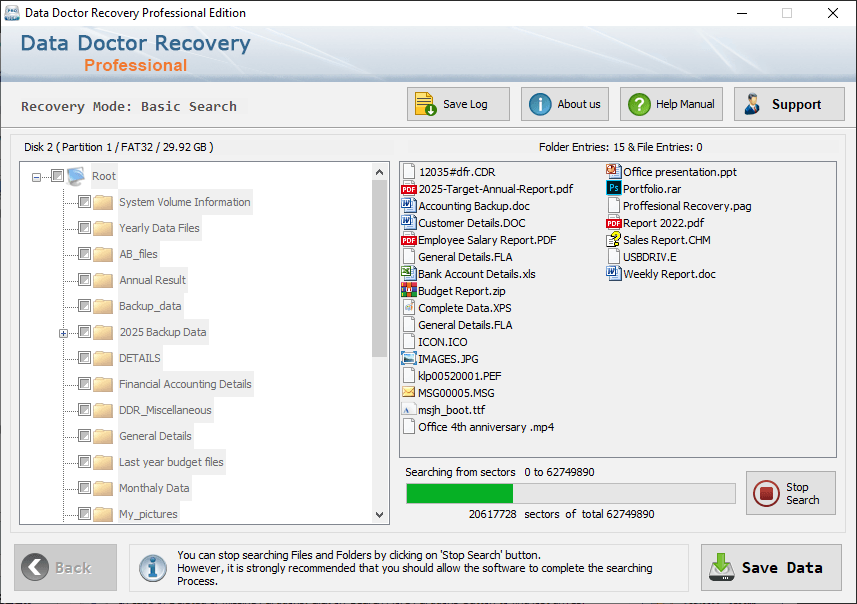The height and width of the screenshot is (604, 857).
Task: Toggle the My_pictures checkbox
Action: [x=84, y=513]
